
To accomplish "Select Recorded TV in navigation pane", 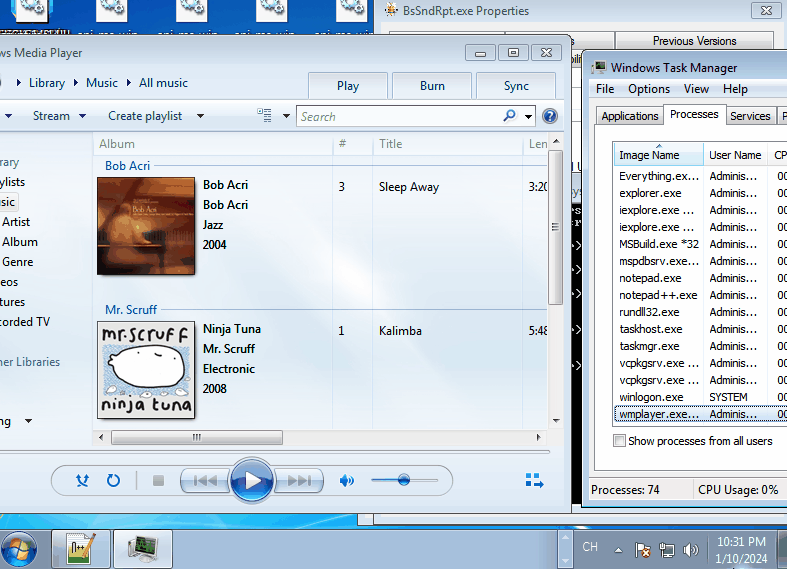I will click(25, 322).
